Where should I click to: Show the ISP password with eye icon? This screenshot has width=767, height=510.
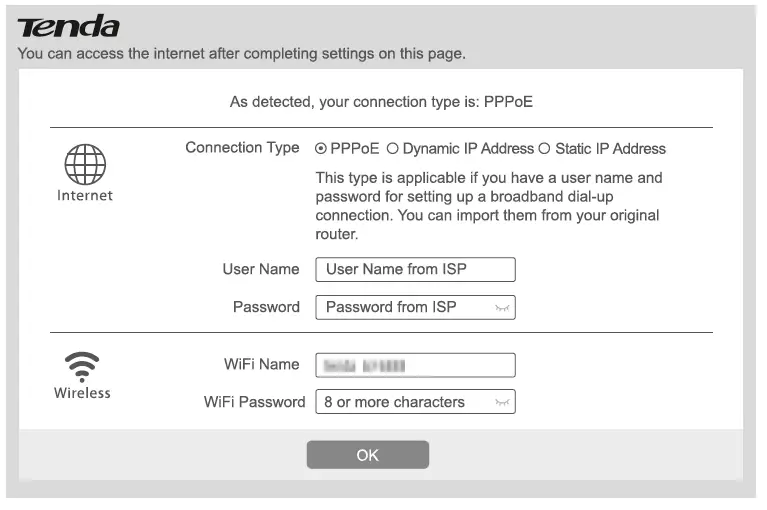pos(503,308)
